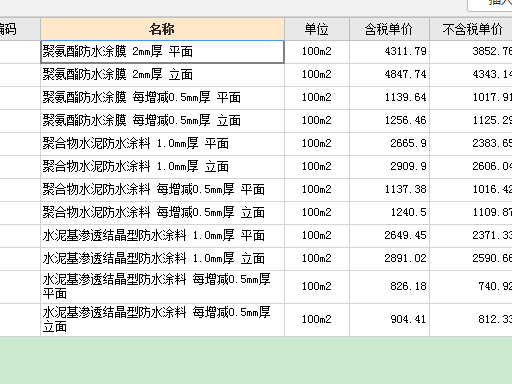This screenshot has height=384, width=512.
Task: Select 水泥基渗透结晶型防水涂料 每增减0.5mm厚 立面
Action: [162, 320]
